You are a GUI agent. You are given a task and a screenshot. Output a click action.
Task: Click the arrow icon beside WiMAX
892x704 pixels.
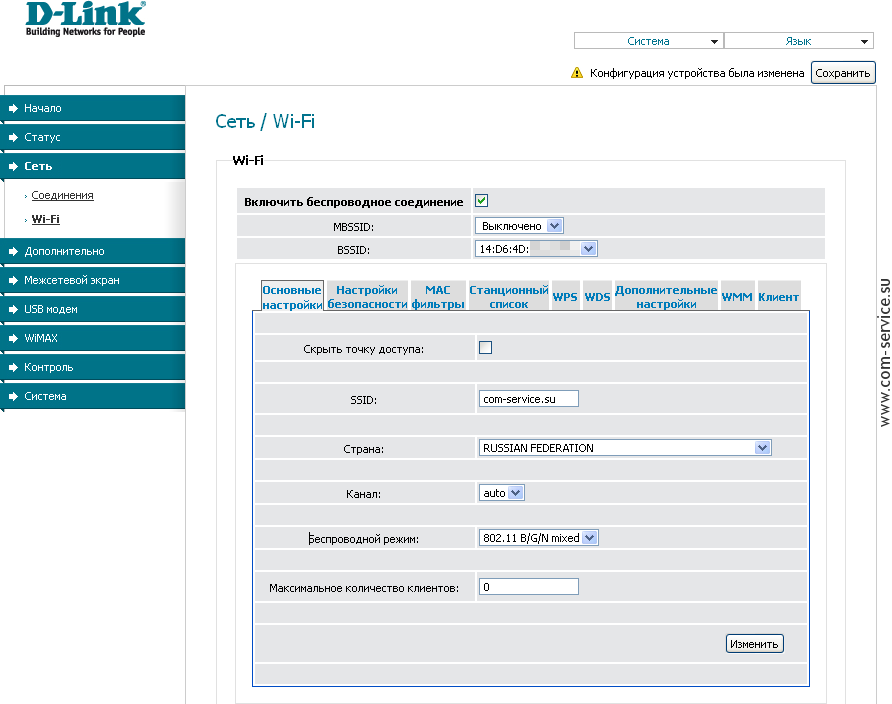[14, 338]
